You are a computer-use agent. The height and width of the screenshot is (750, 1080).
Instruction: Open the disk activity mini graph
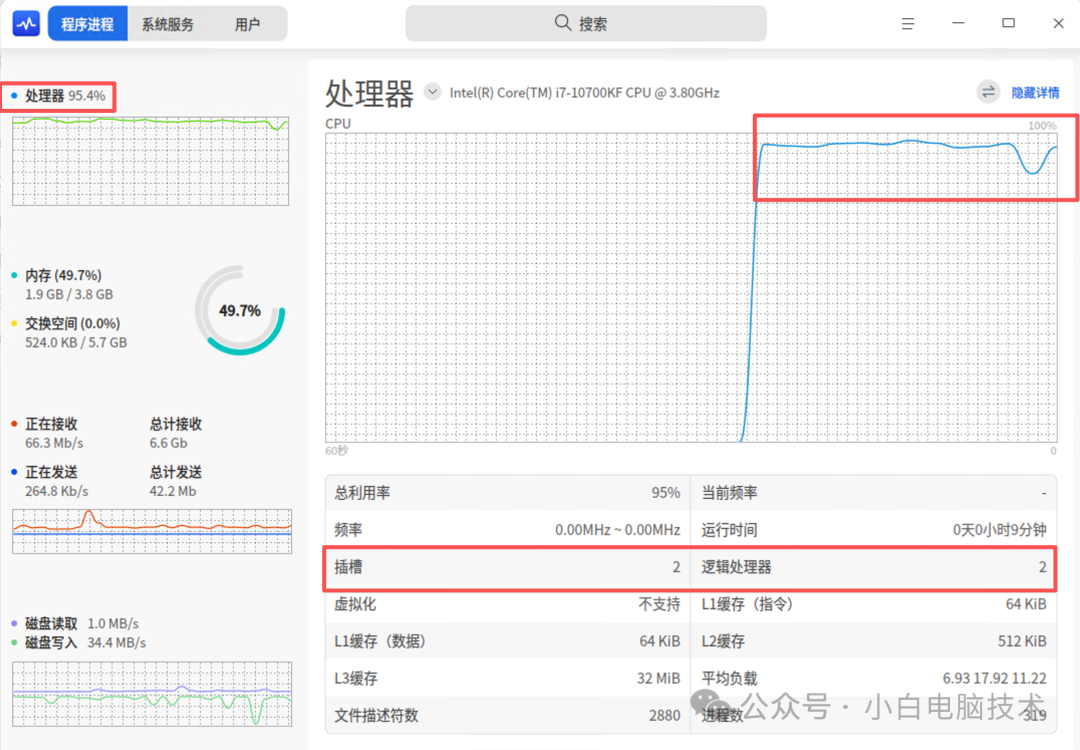[152, 694]
